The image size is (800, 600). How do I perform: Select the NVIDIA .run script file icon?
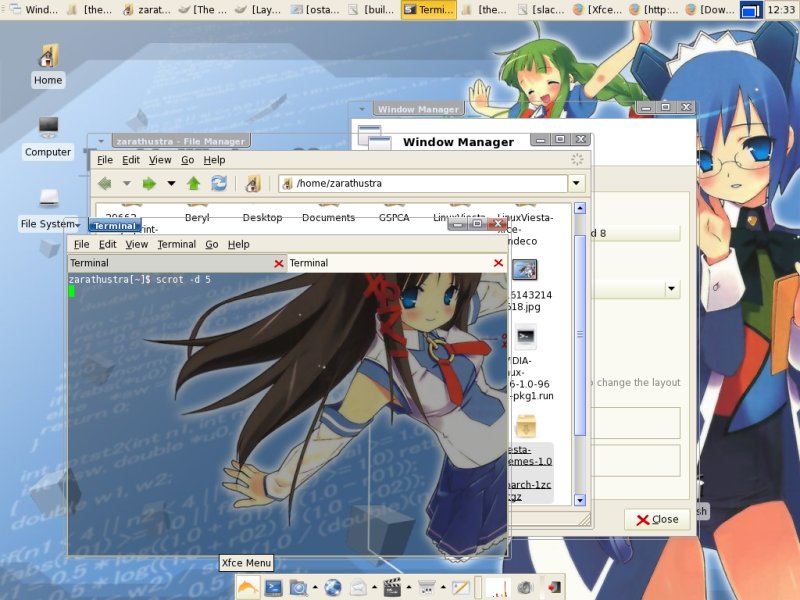pyautogui.click(x=526, y=336)
